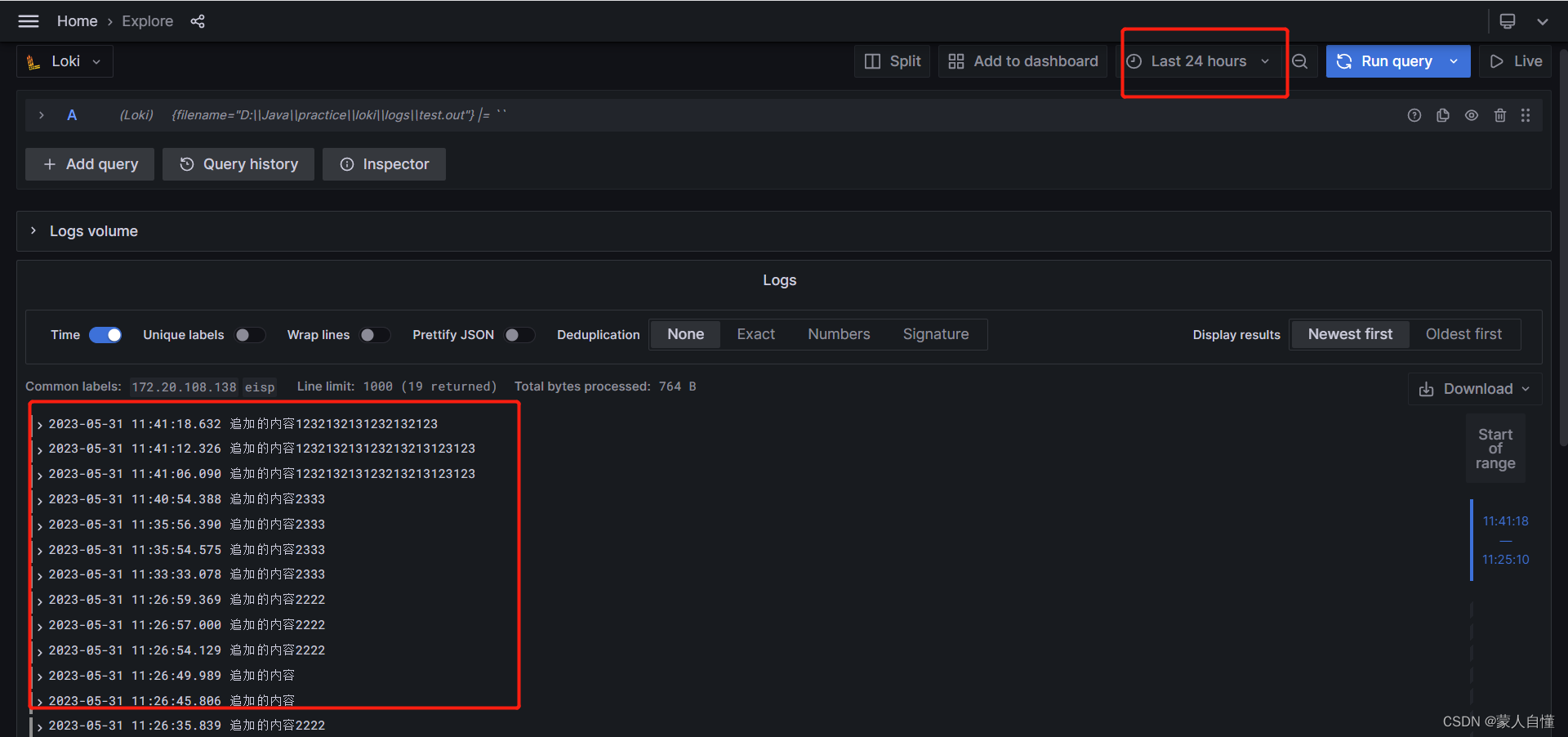Open the kiosk display icon in top bar

click(x=1507, y=20)
